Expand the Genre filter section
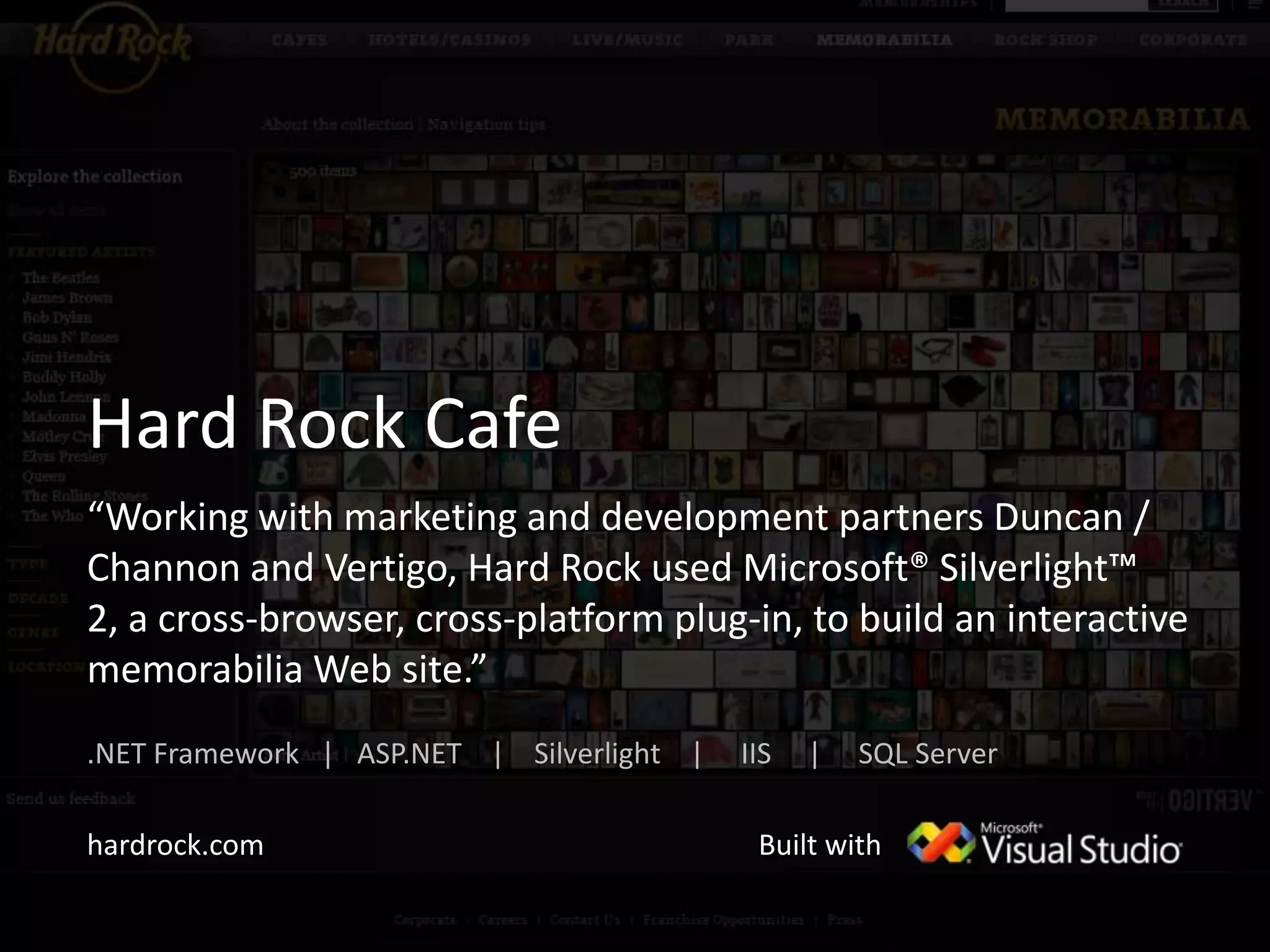 (33, 633)
